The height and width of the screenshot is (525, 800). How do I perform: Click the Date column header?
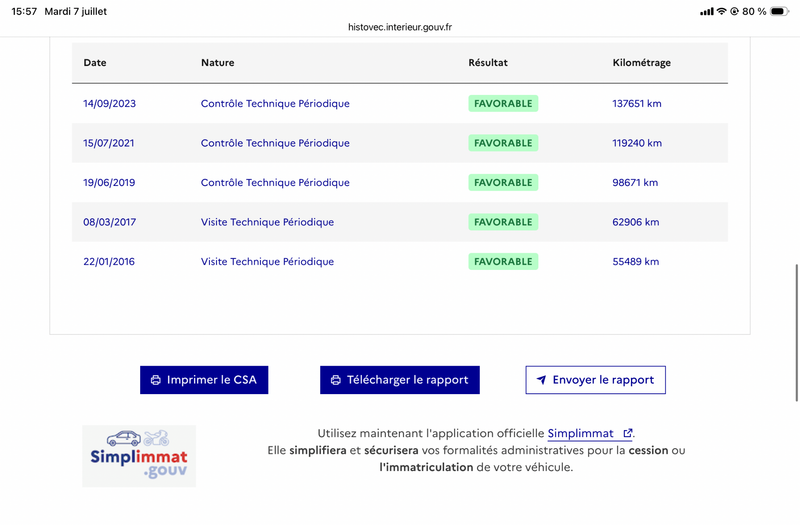click(x=95, y=63)
